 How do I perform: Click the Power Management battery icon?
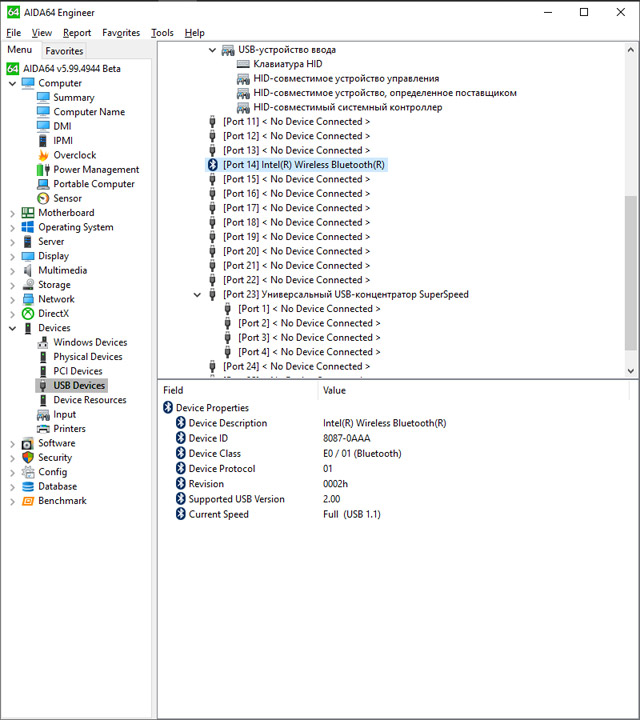coord(43,169)
